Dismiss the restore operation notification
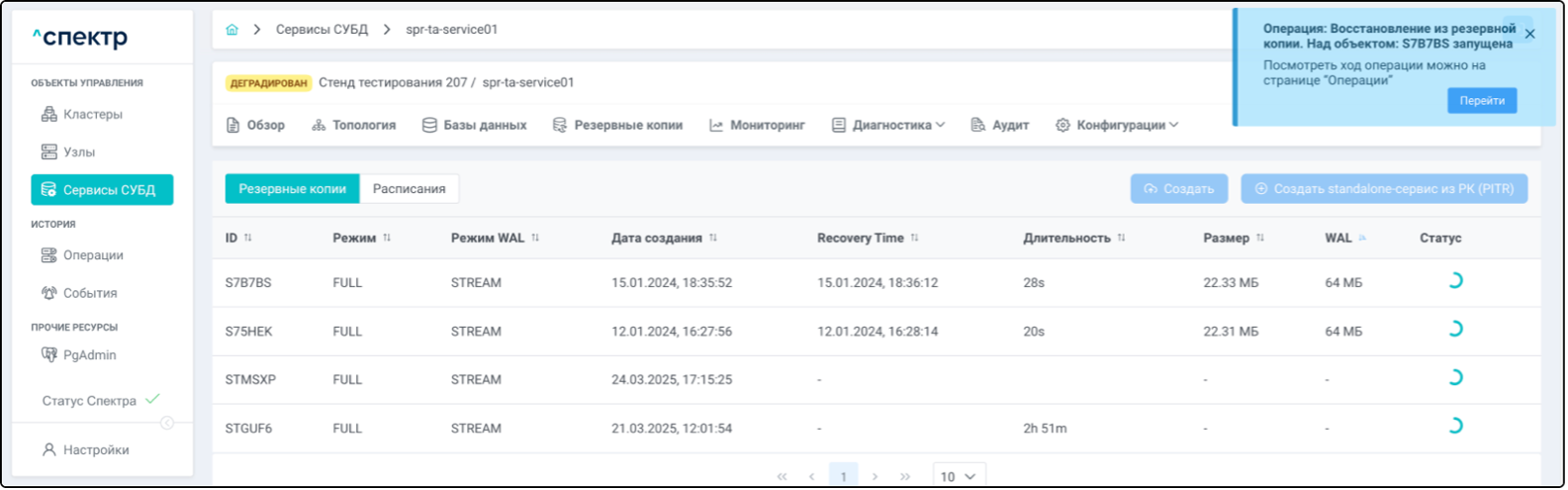1568x490 pixels. (x=1529, y=34)
